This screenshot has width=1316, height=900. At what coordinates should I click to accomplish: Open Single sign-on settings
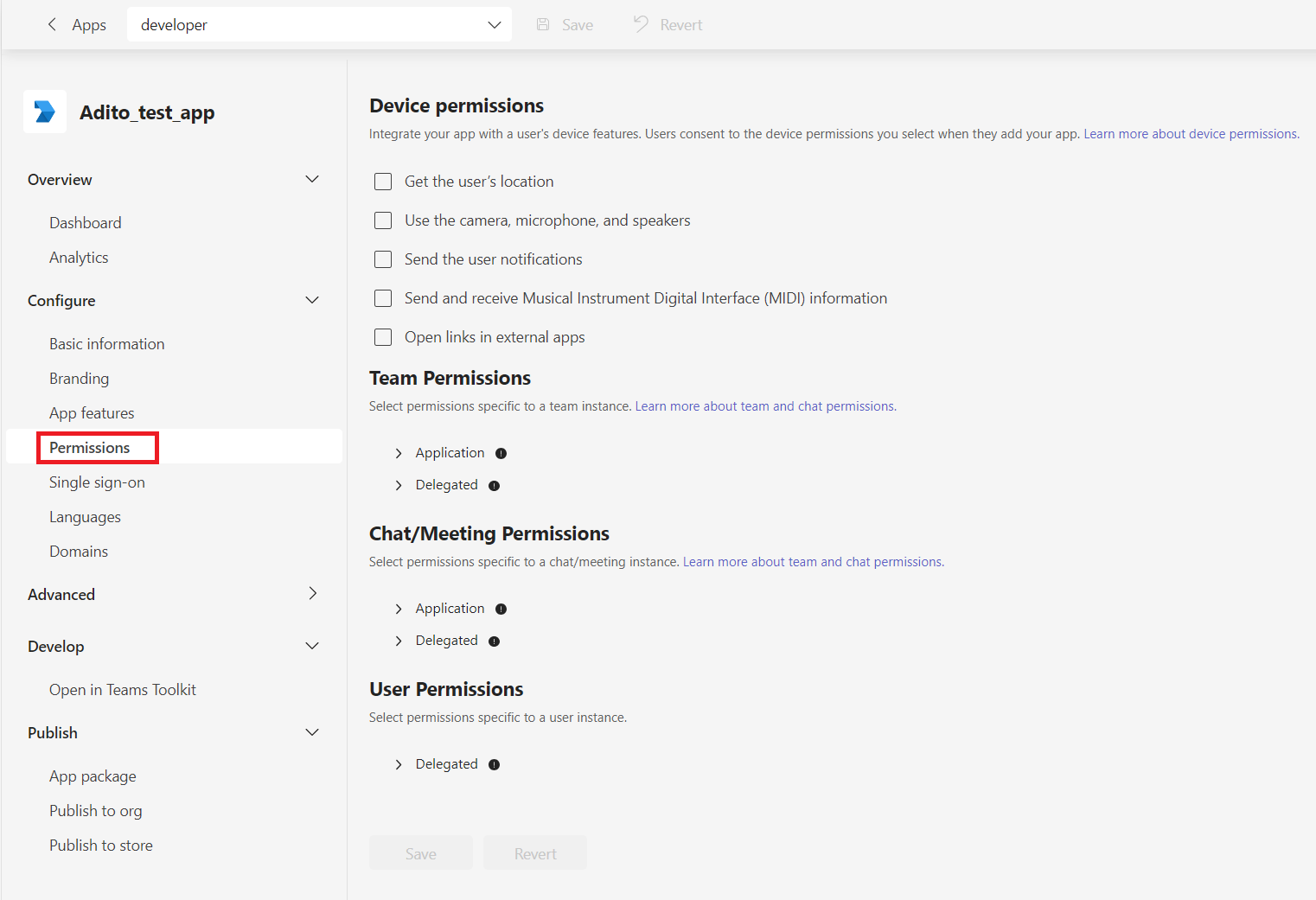point(97,482)
